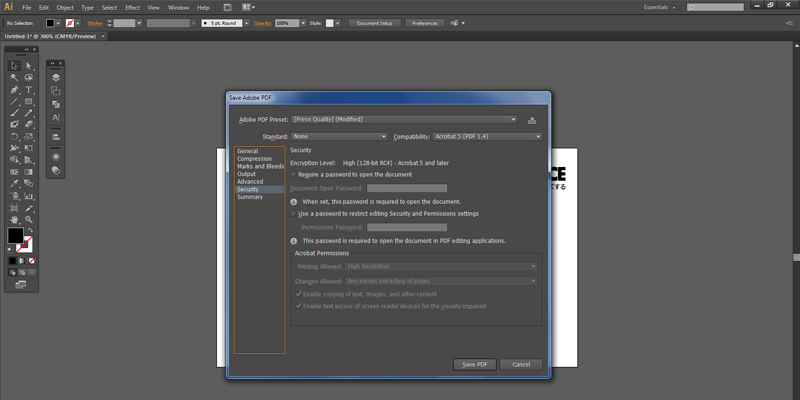The width and height of the screenshot is (800, 400).
Task: Open the 5 pt. Round brush dropdown
Action: (x=246, y=23)
